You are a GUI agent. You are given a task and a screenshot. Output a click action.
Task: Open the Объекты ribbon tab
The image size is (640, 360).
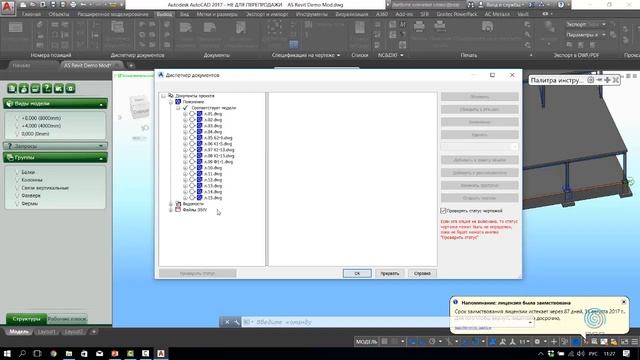point(59,14)
